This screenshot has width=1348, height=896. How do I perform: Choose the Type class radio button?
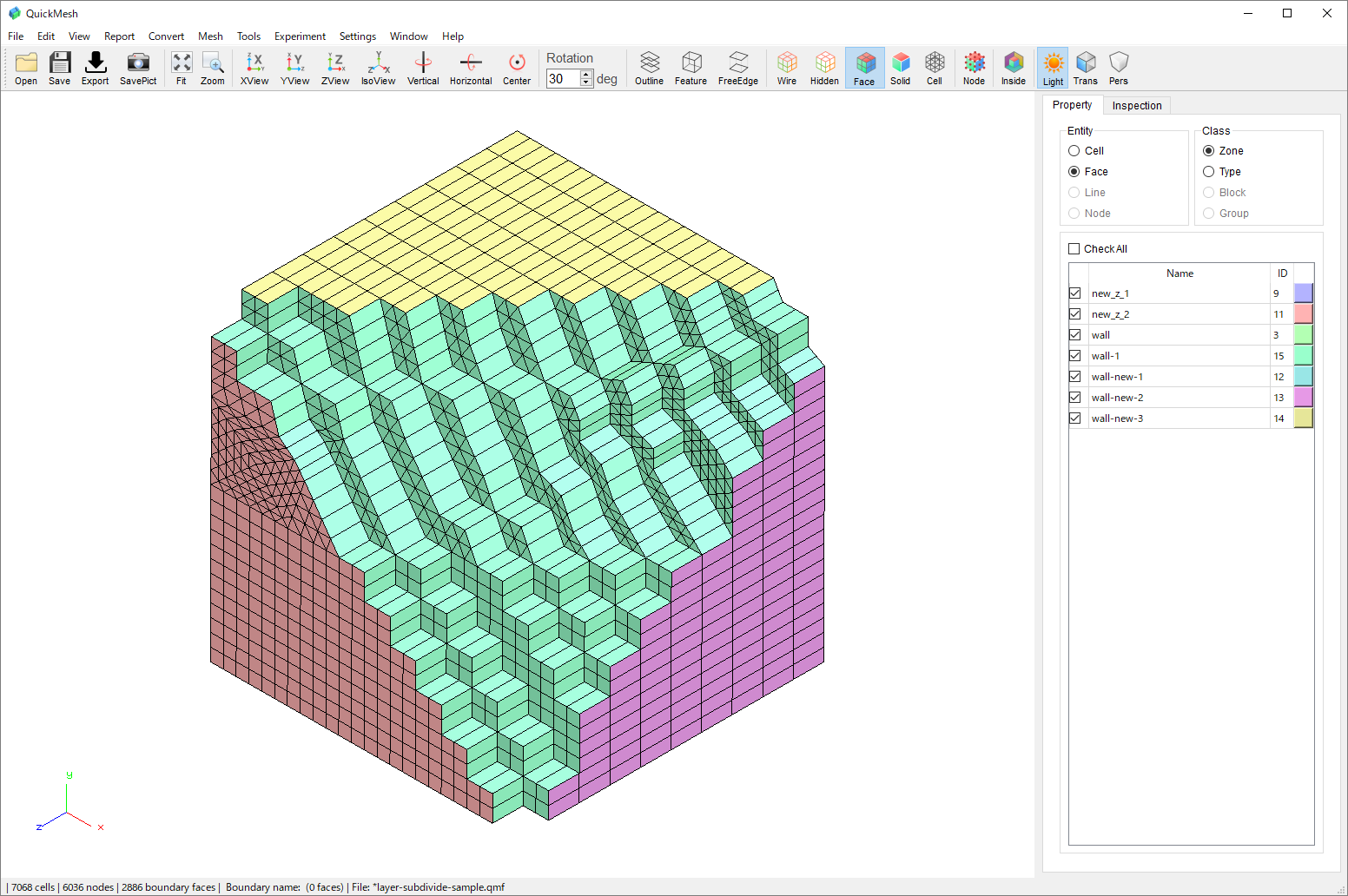click(x=1209, y=171)
